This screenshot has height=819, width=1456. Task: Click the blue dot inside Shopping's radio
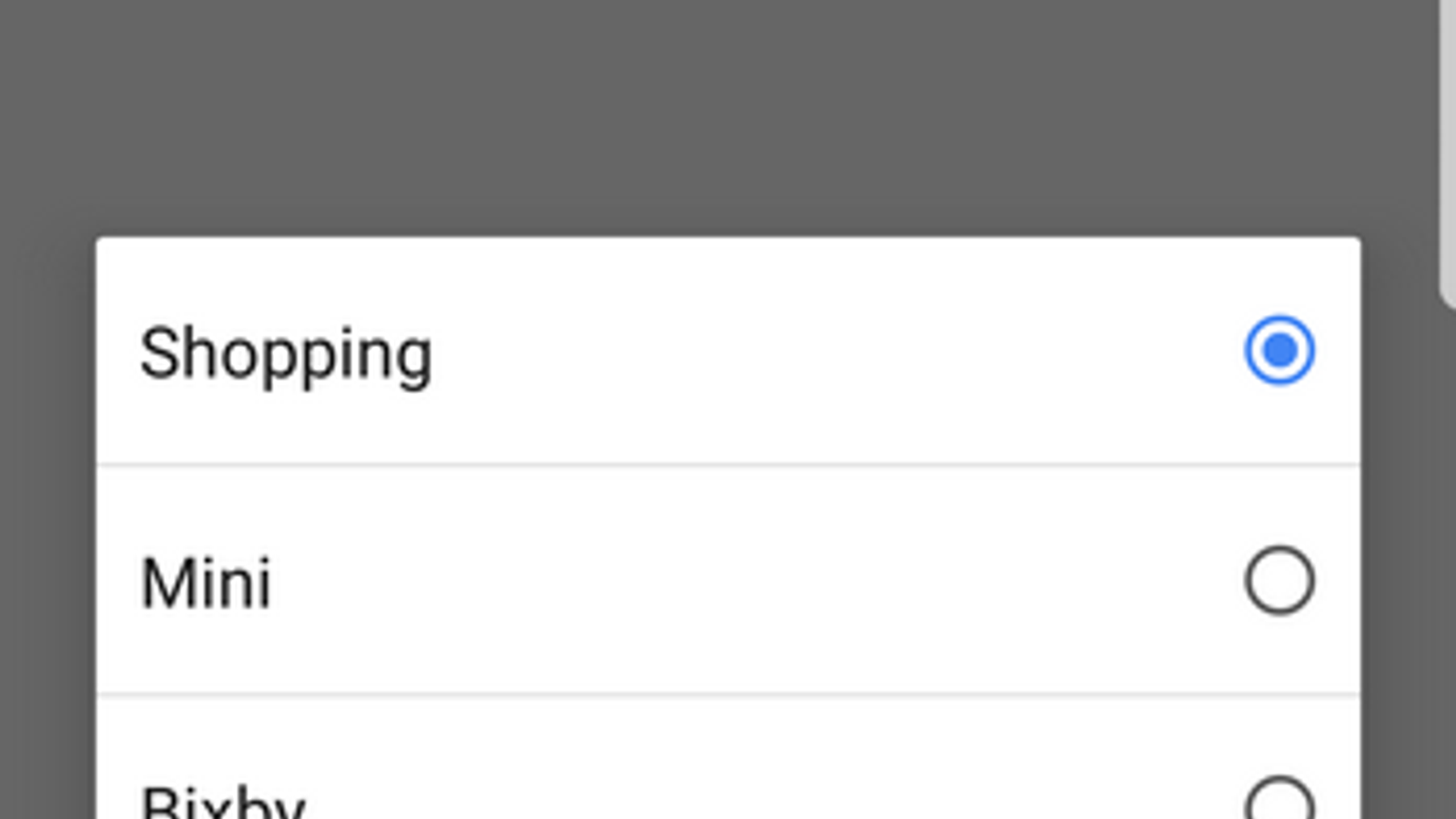coord(1279,350)
